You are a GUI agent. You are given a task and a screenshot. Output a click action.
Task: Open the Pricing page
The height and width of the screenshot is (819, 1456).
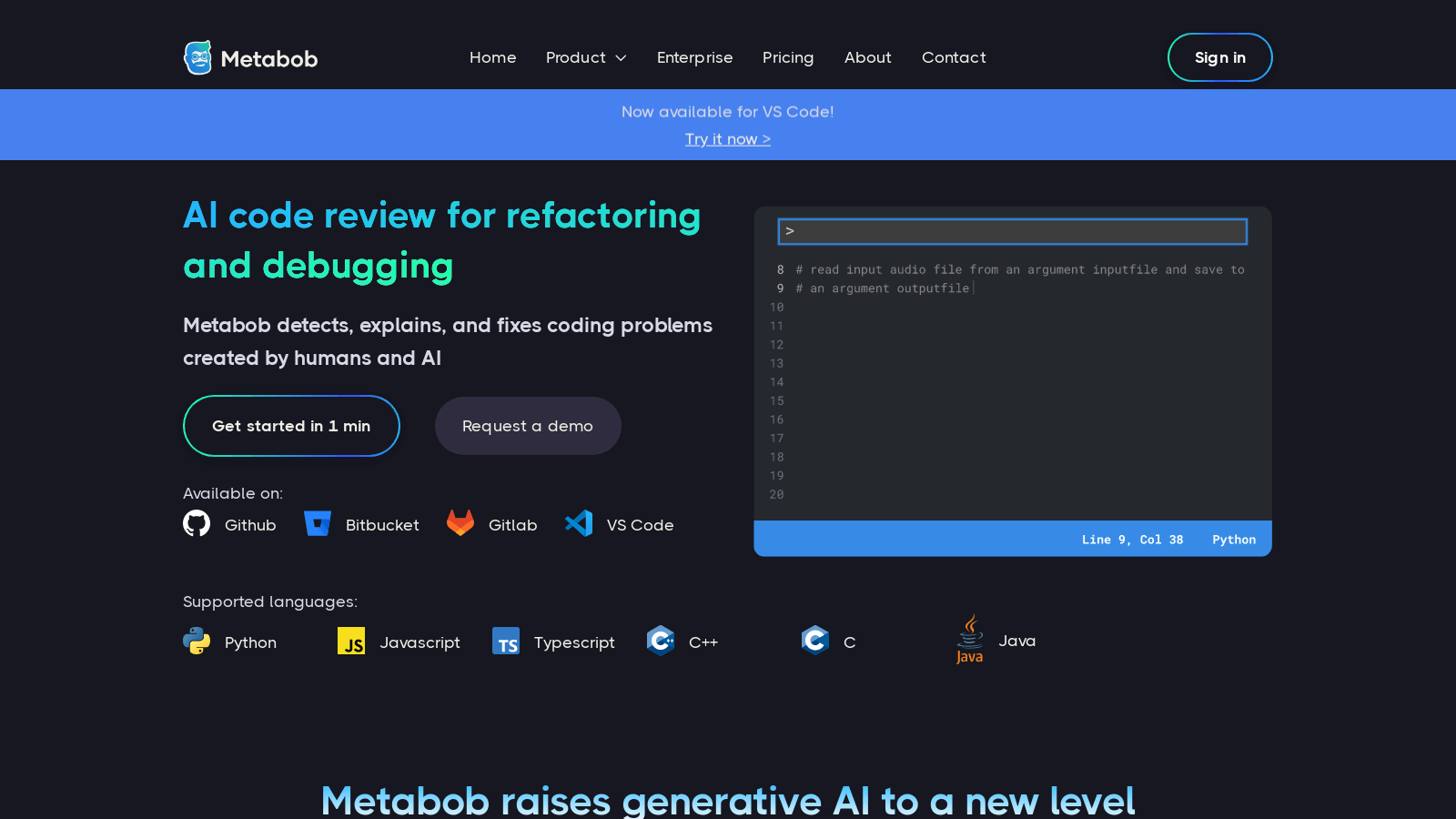click(788, 57)
